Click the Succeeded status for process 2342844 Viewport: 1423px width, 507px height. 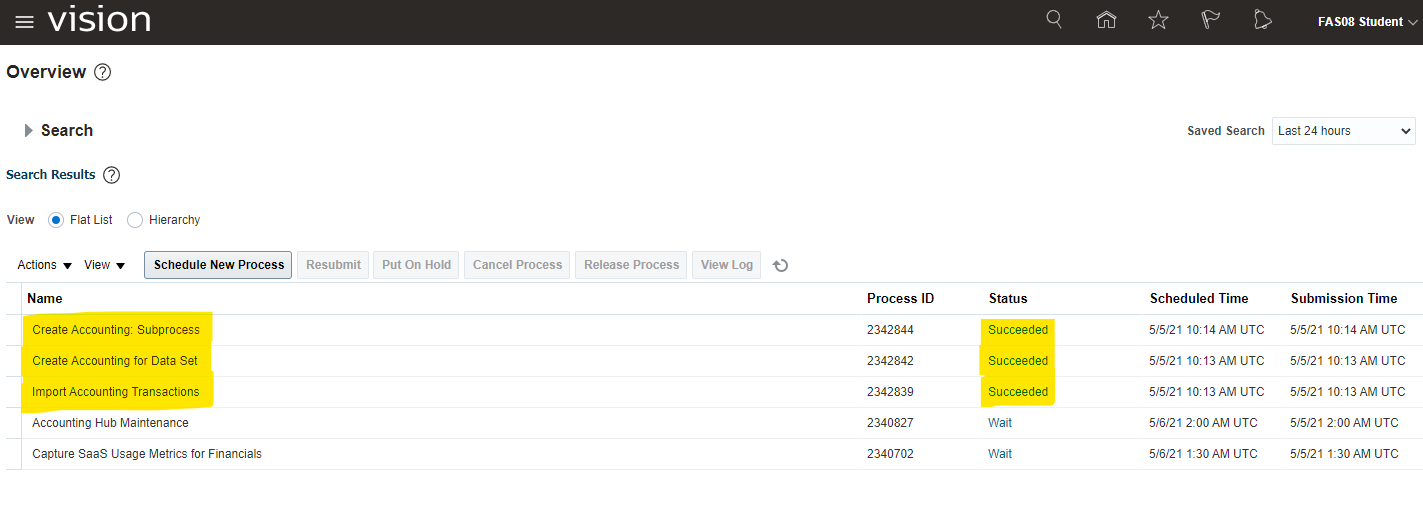tap(1018, 330)
